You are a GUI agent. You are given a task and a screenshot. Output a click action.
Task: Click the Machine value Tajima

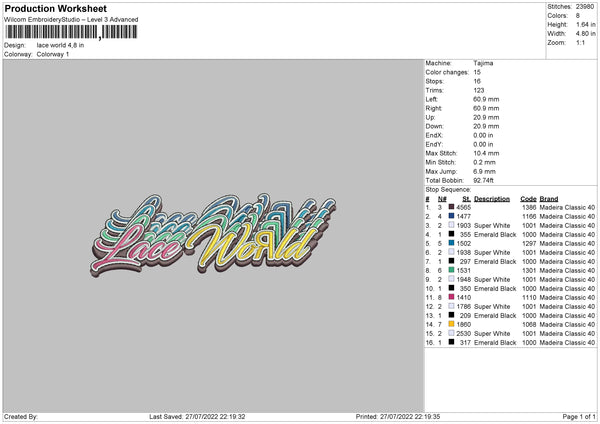pos(483,63)
